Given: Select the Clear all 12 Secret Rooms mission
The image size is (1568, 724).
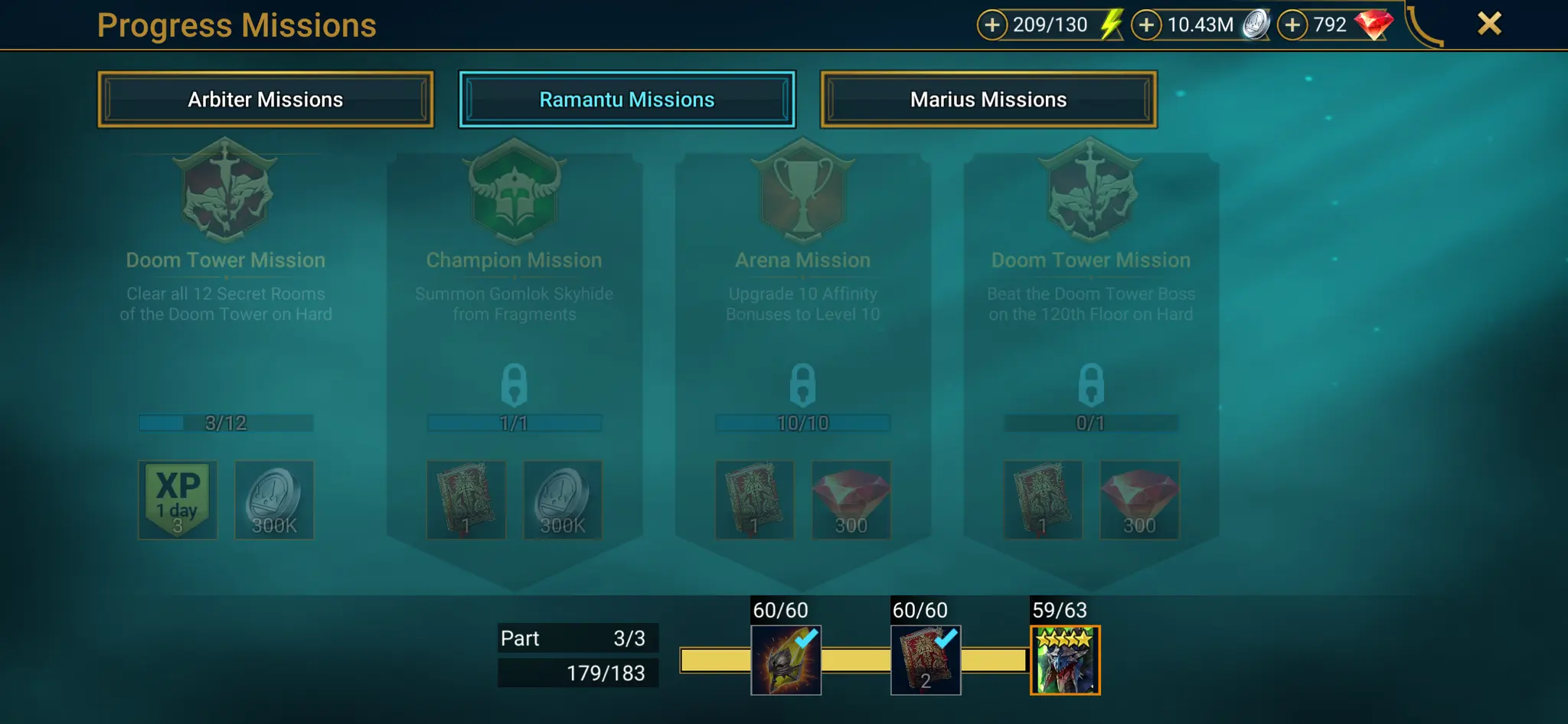Looking at the screenshot, I should [x=226, y=304].
